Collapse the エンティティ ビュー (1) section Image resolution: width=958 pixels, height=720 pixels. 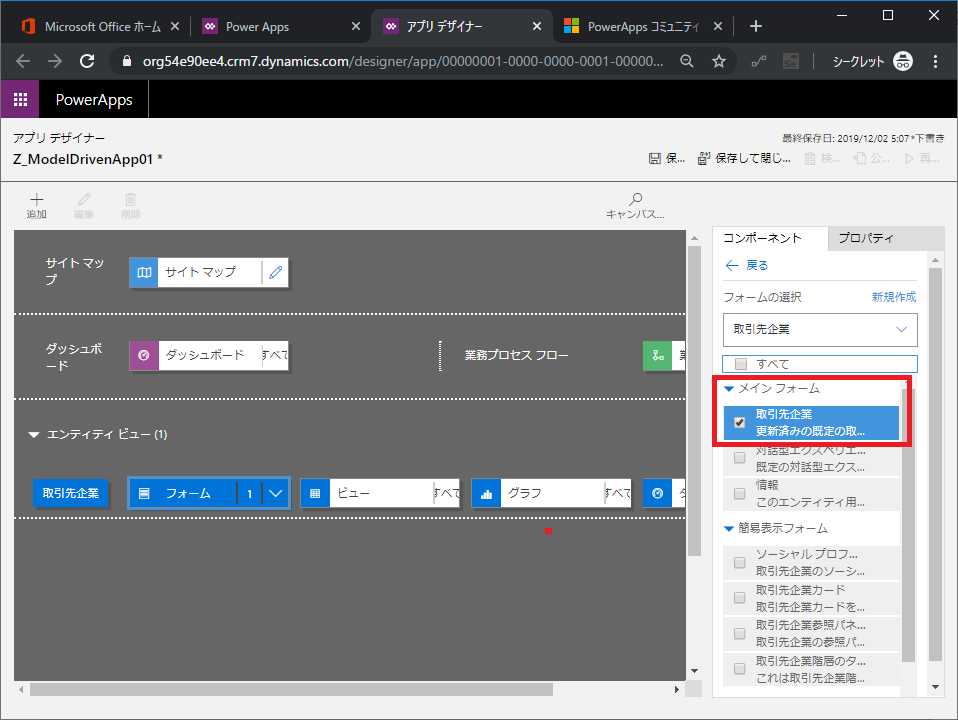pos(34,435)
